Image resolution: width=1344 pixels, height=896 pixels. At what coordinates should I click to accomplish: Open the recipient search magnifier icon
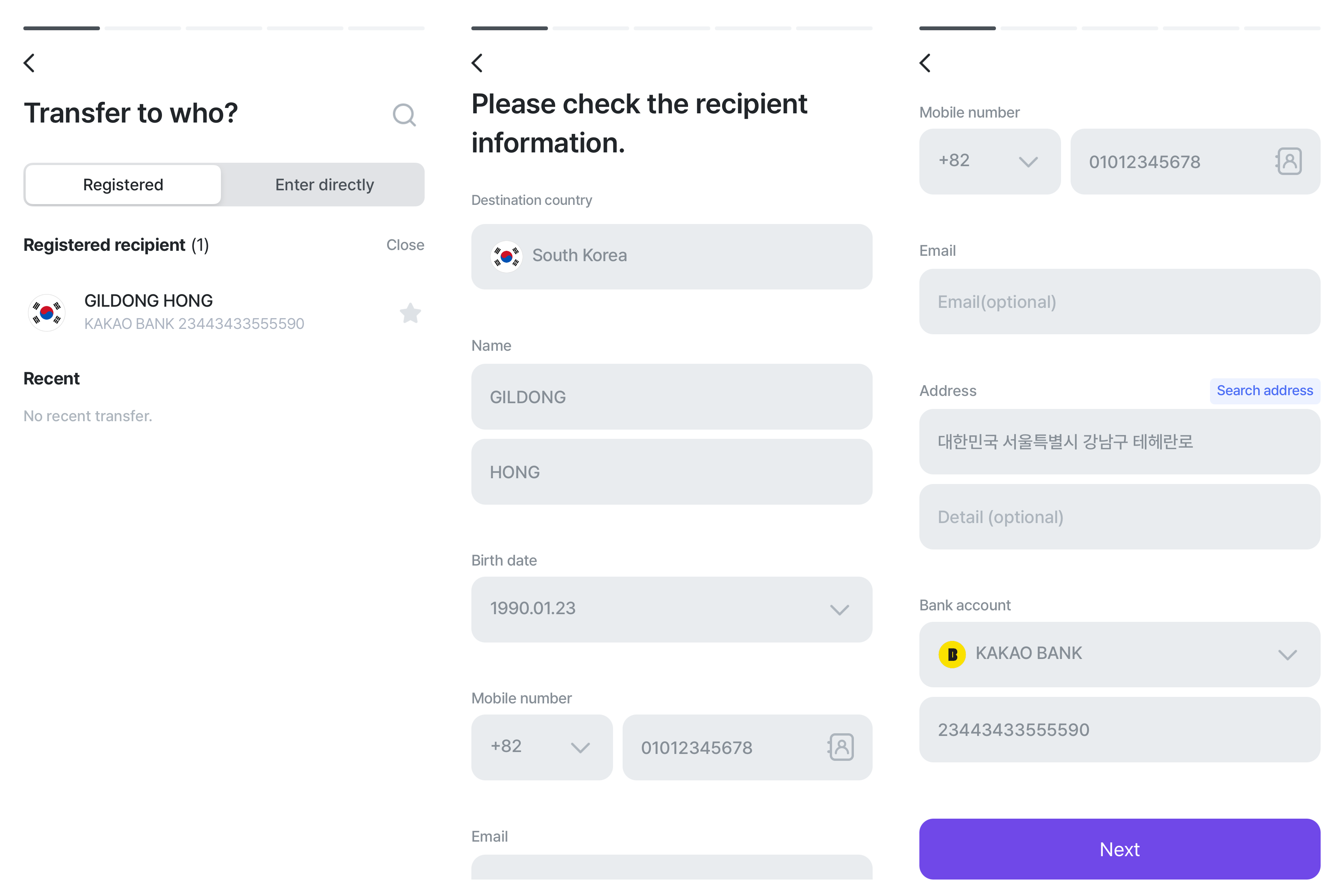[x=404, y=114]
